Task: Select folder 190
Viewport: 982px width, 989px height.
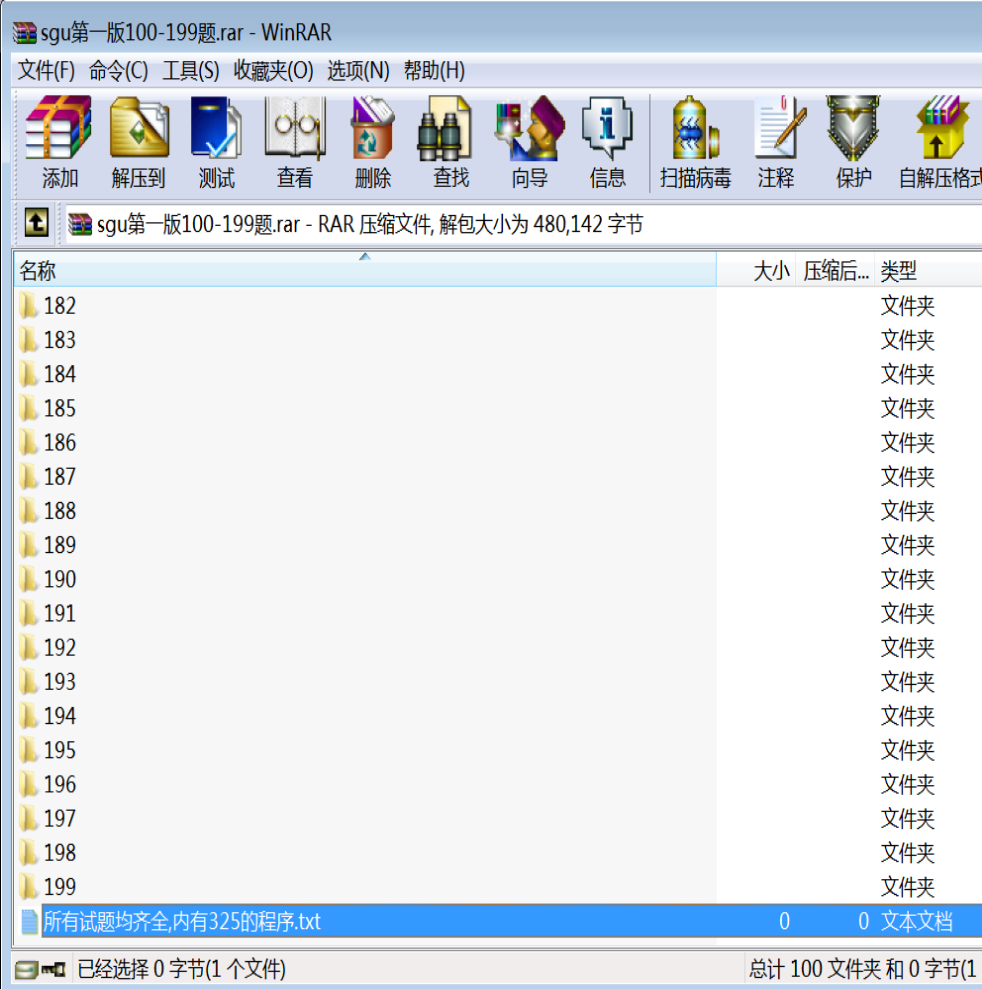Action: 60,579
